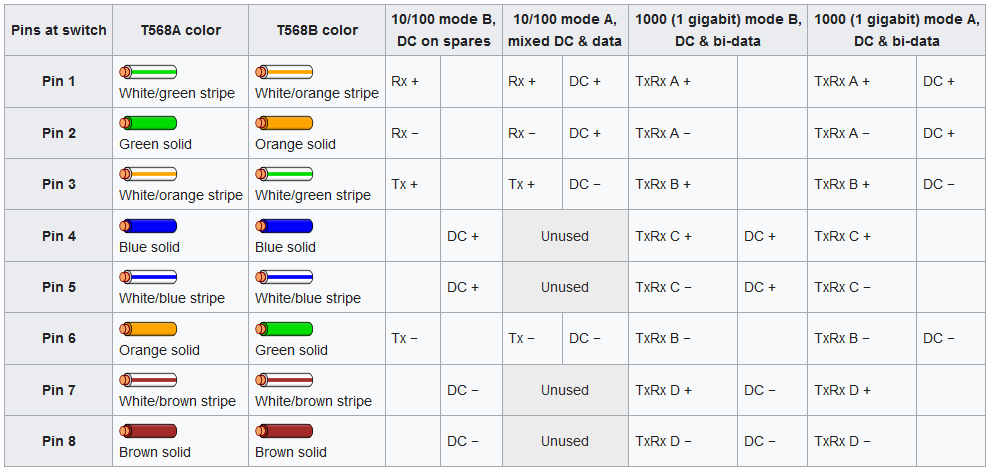
Task: Click the green solid wire icon in T568B column
Action: click(284, 329)
